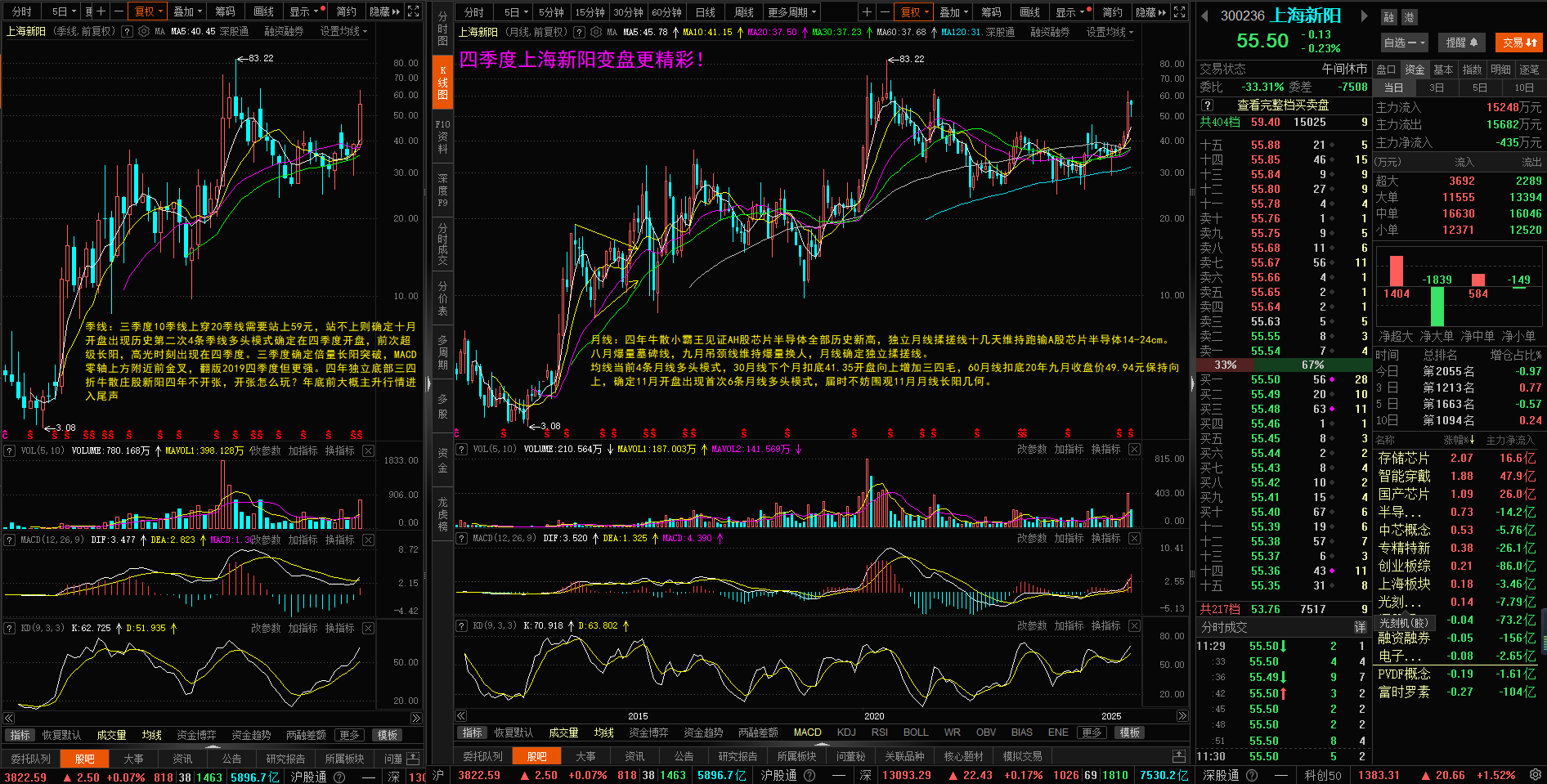Open MA settings gear on the left chart
Image resolution: width=1547 pixels, height=784 pixels.
(144, 31)
